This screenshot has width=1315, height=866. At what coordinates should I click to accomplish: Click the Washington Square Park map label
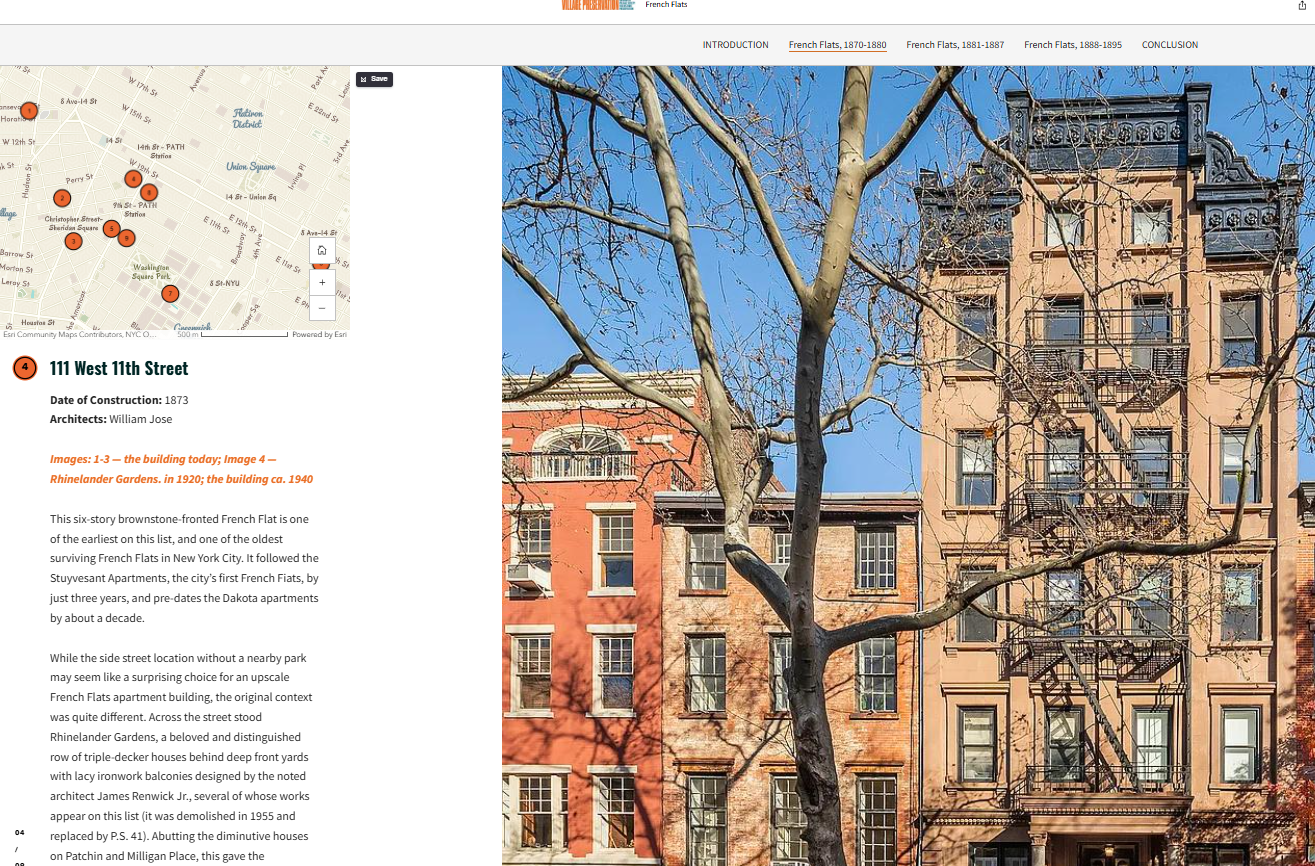pos(151,272)
